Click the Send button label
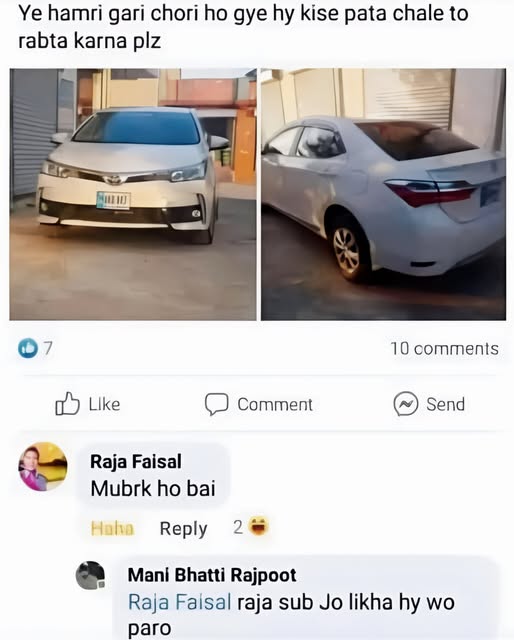514x640 pixels. point(445,404)
